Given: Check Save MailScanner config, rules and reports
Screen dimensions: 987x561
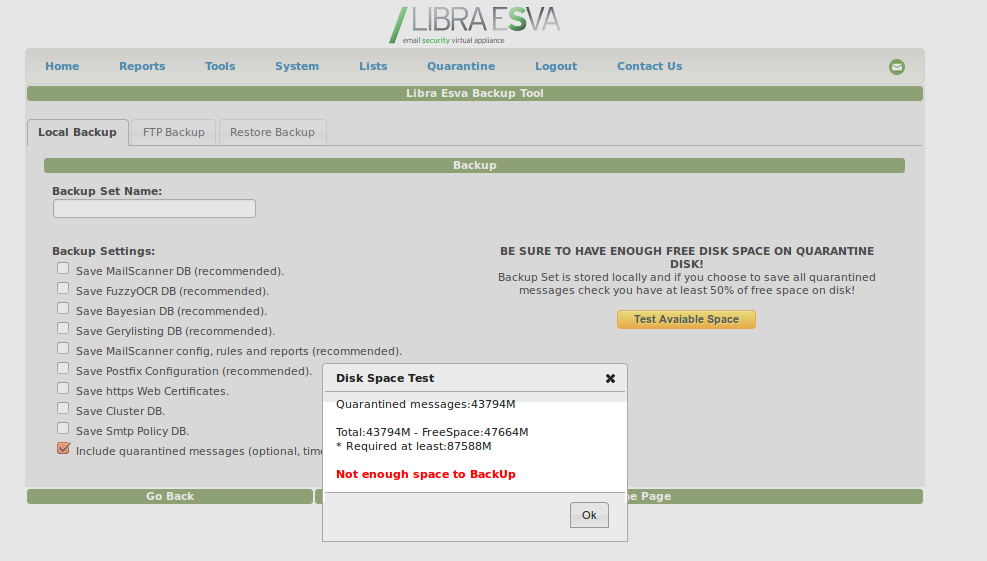Looking at the screenshot, I should point(63,349).
